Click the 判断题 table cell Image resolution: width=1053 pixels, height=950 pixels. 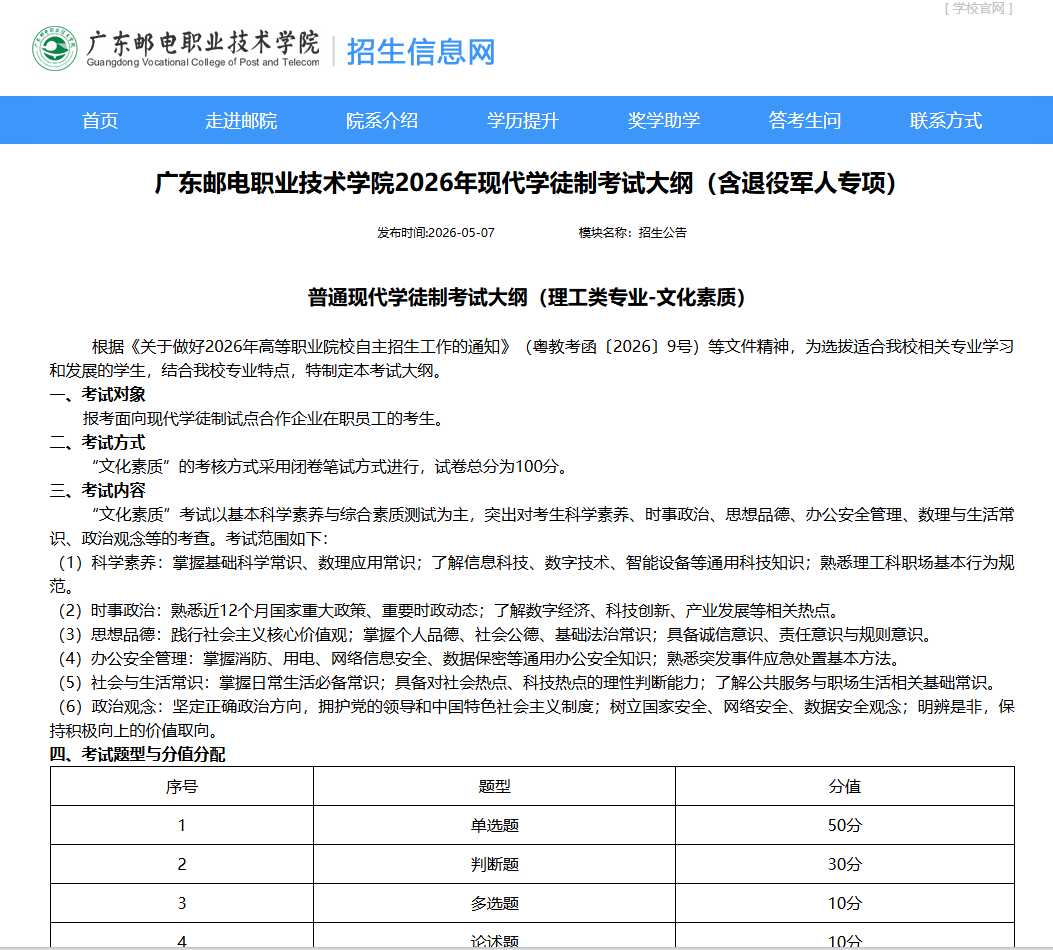coord(494,864)
